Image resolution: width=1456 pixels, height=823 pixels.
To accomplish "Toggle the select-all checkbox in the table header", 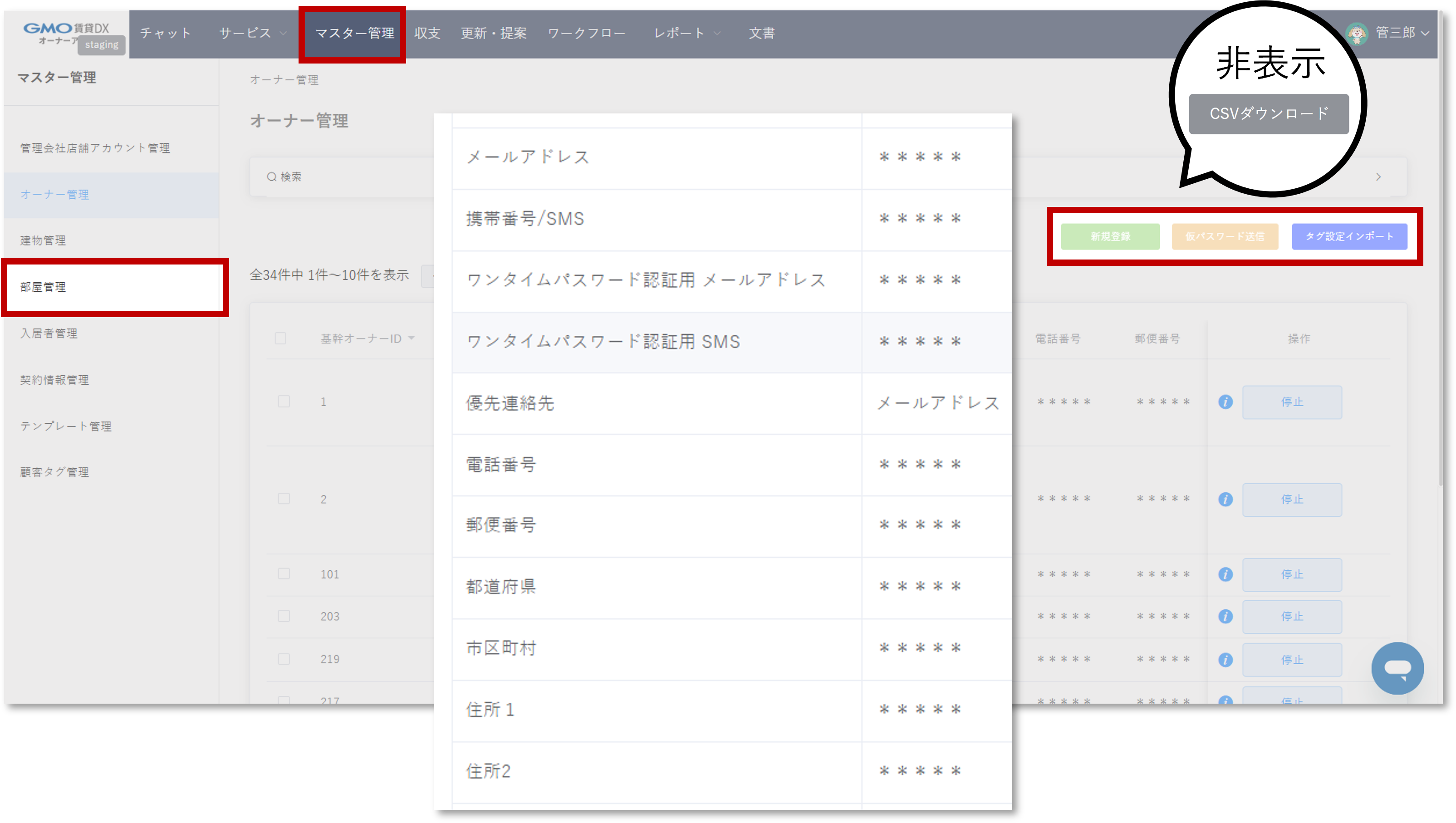I will tap(281, 338).
